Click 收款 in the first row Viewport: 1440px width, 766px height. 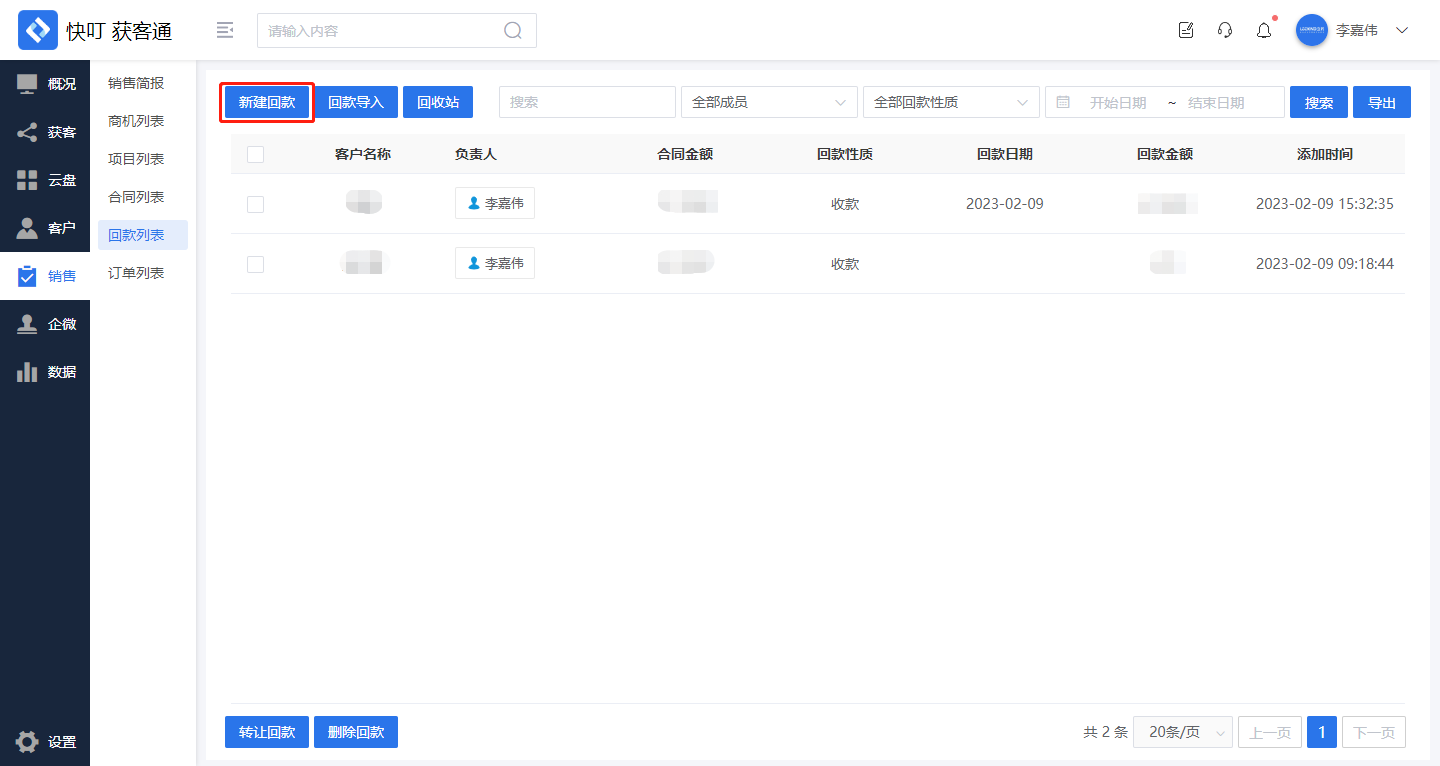[845, 204]
